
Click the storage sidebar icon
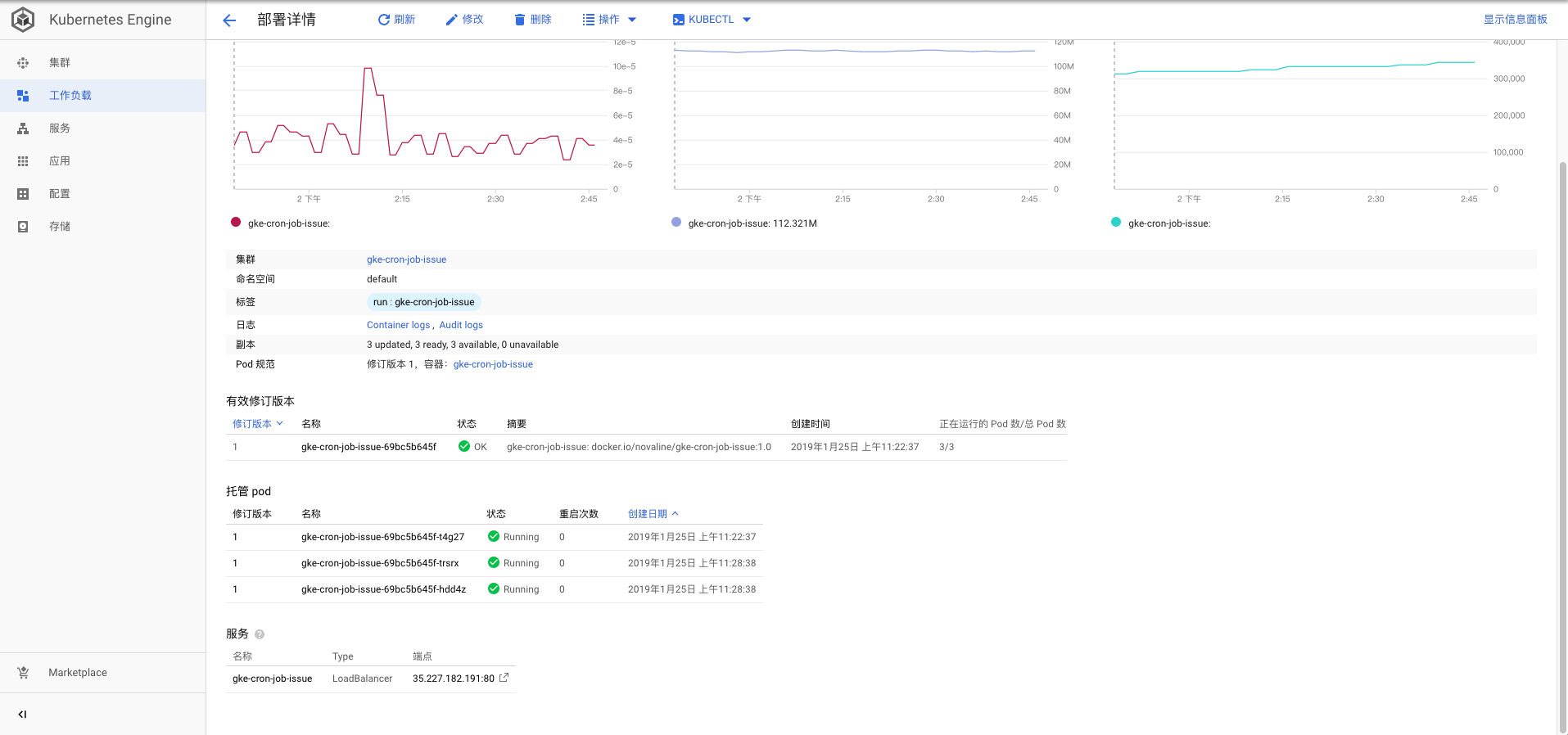(x=23, y=227)
